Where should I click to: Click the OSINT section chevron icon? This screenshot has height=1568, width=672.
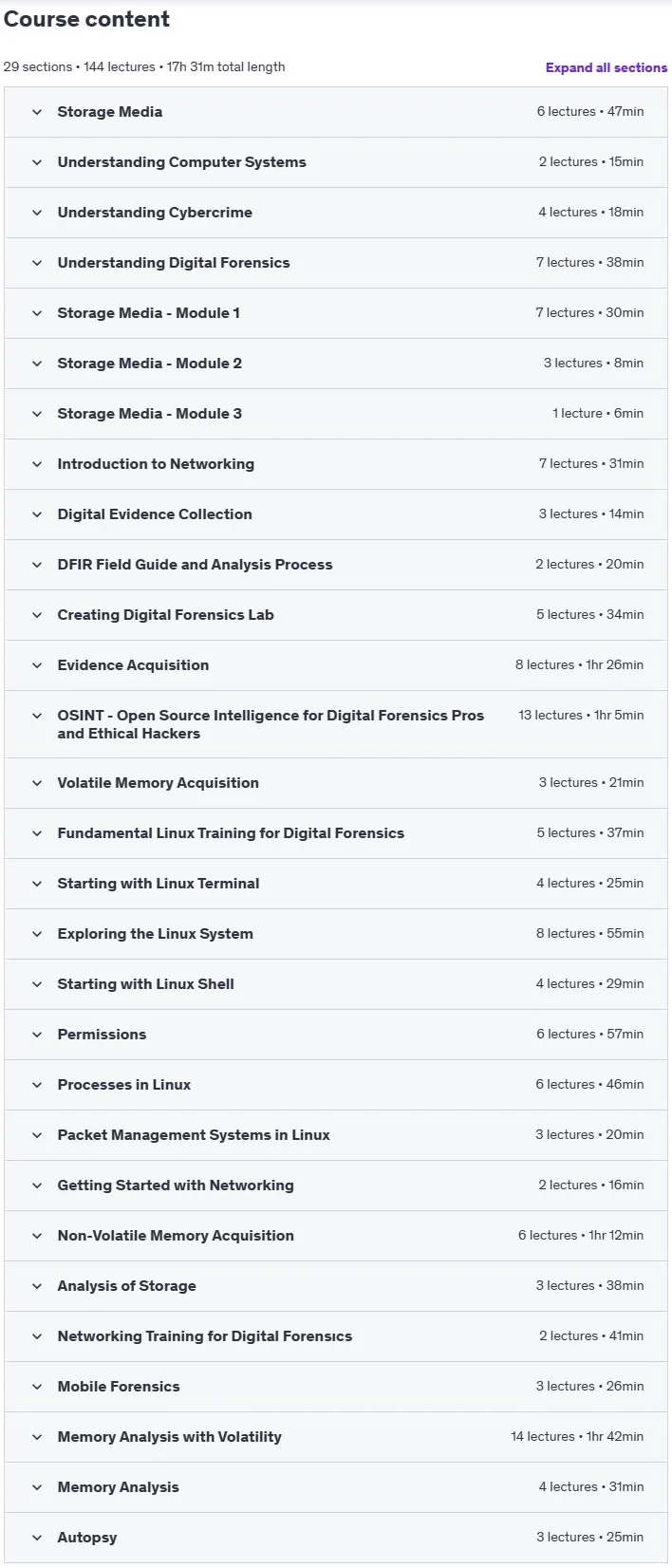pos(37,716)
